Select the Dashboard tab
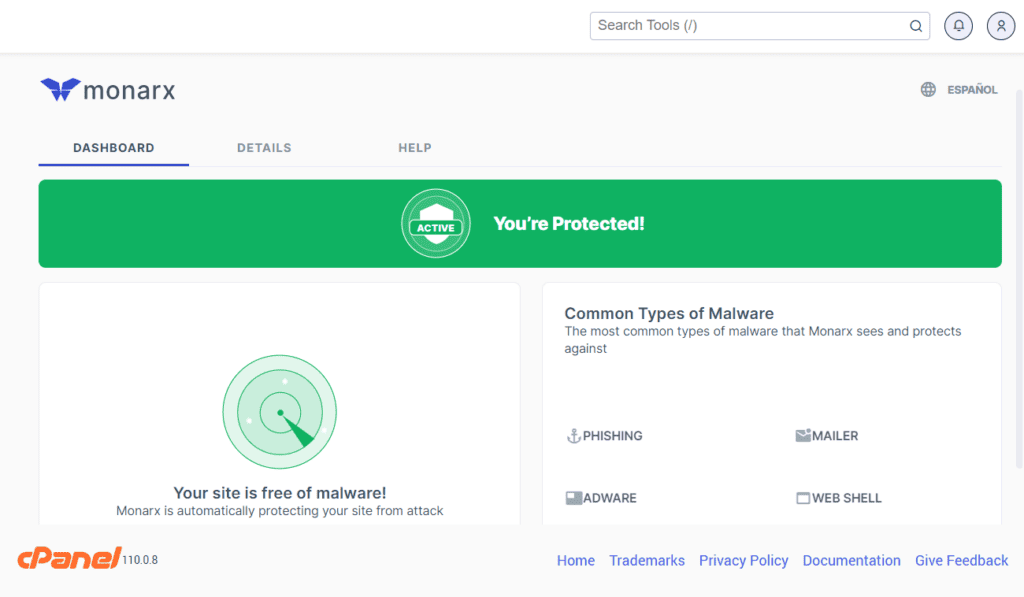 (113, 147)
